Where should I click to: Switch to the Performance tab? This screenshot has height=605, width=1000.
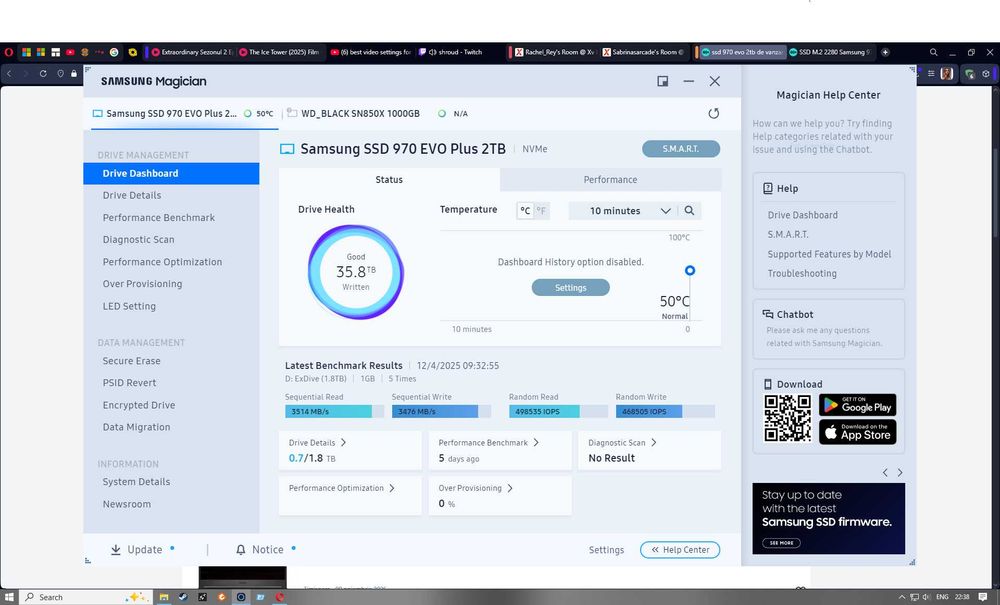click(610, 180)
